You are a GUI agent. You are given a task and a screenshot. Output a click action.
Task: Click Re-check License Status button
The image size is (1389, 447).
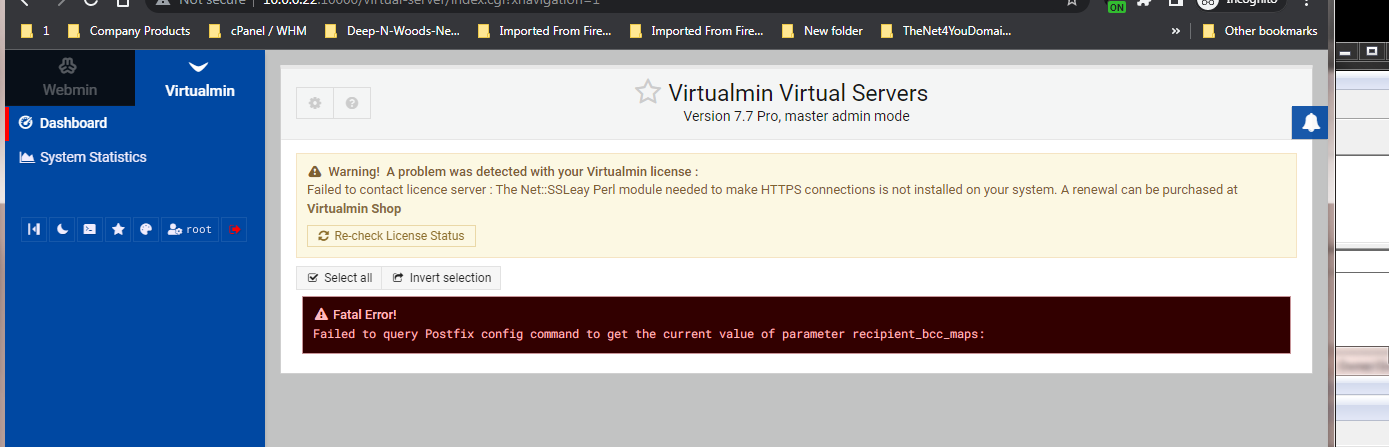[x=391, y=236]
